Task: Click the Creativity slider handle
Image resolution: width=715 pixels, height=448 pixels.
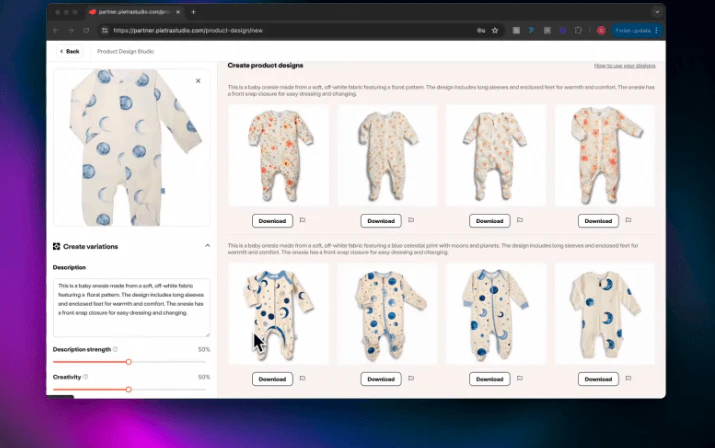Action: (x=129, y=390)
